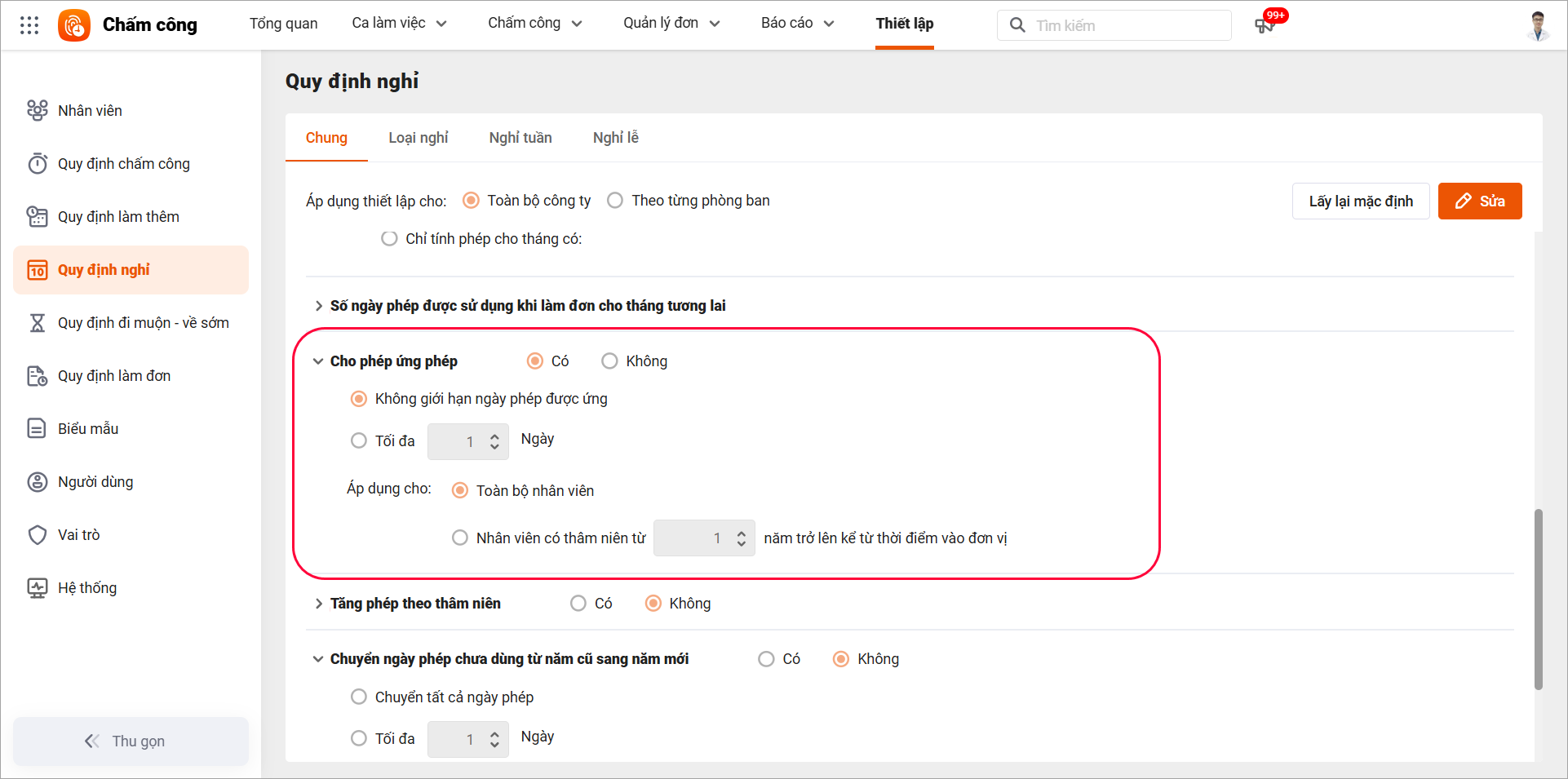Open the Vai trò shield icon
Image resolution: width=1568 pixels, height=779 pixels.
[38, 535]
